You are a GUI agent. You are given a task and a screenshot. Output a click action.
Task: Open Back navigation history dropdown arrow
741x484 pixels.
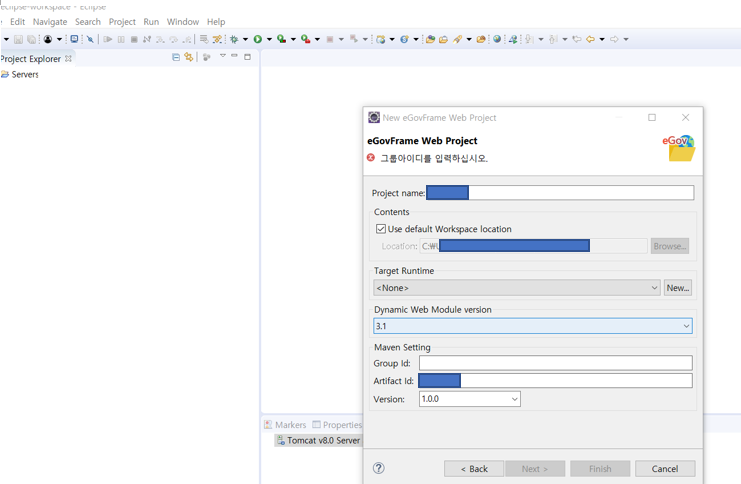coord(602,39)
